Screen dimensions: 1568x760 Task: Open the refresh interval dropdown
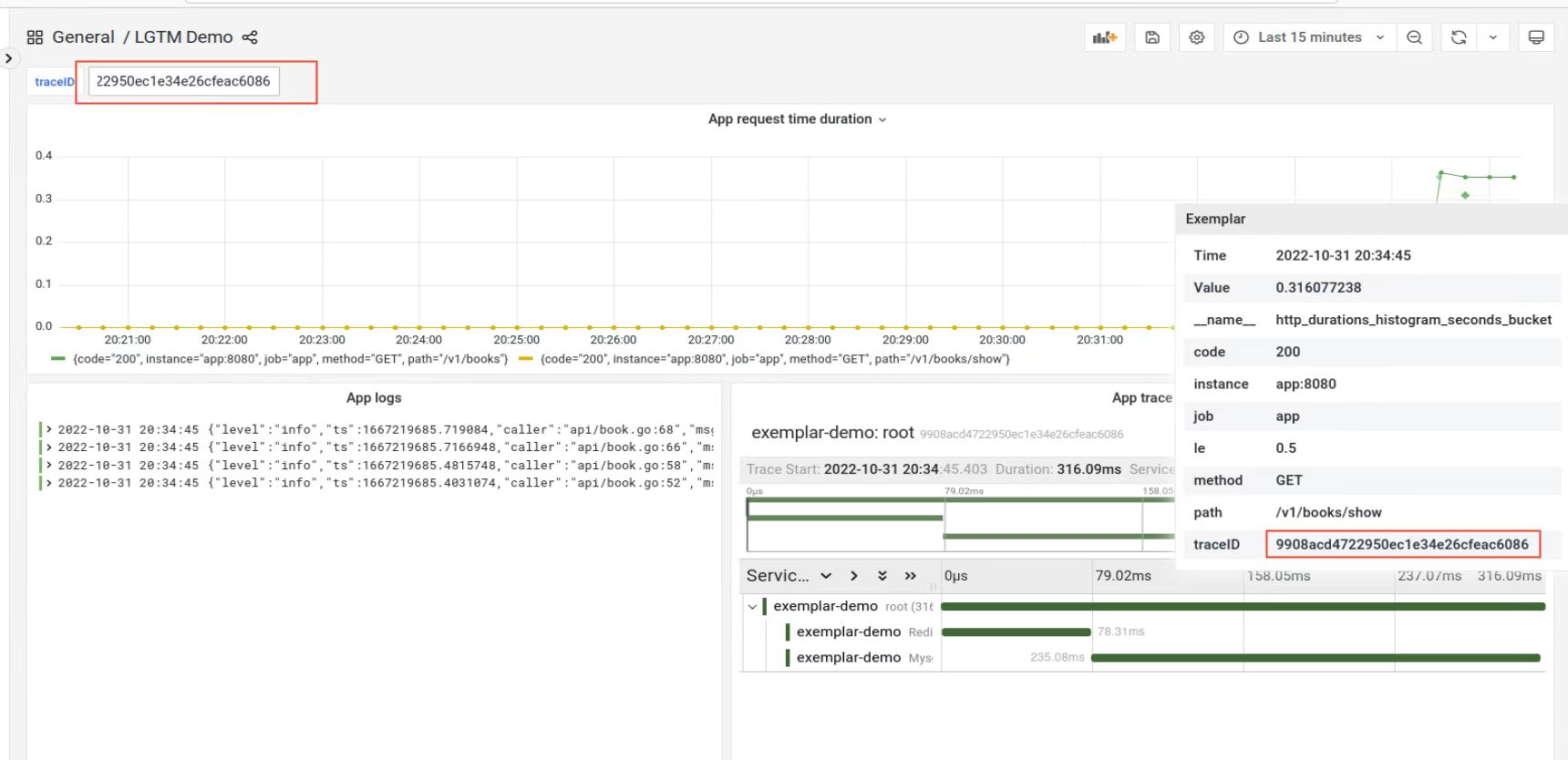(1493, 37)
